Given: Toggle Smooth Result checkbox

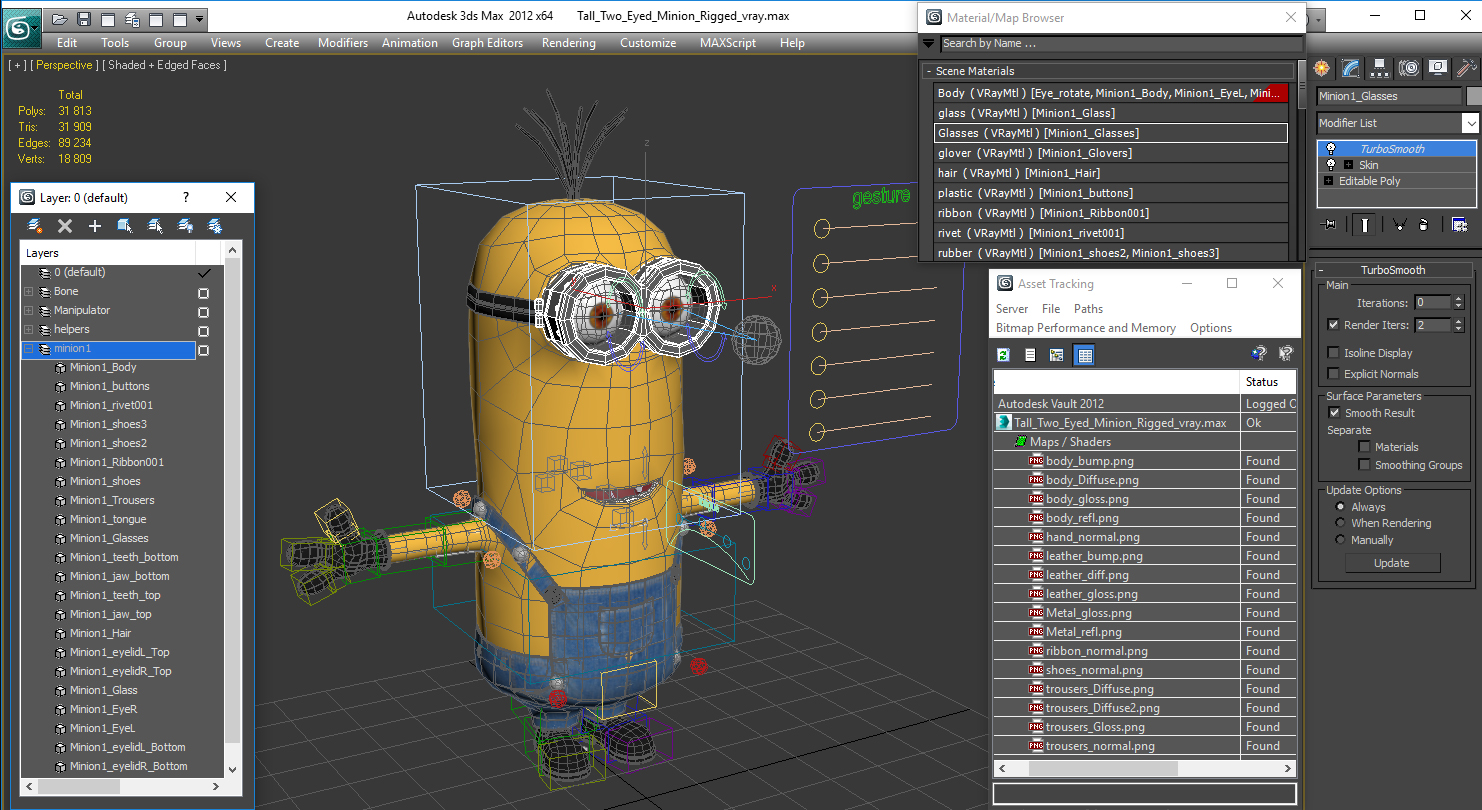Looking at the screenshot, I should (x=1333, y=413).
